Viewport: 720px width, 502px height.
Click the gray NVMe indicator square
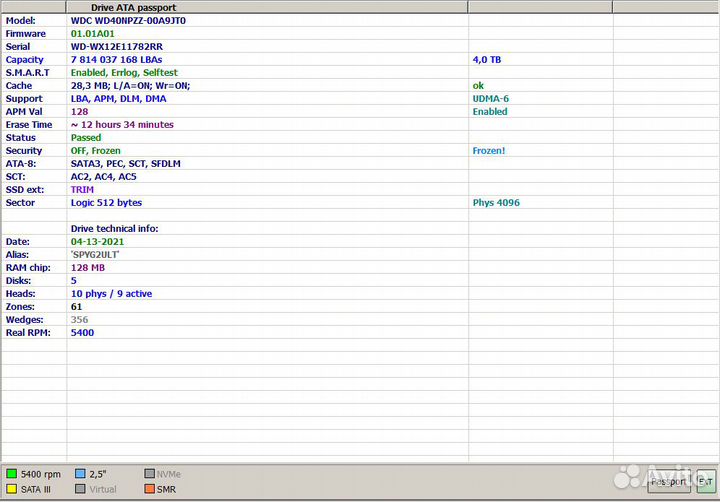point(149,474)
